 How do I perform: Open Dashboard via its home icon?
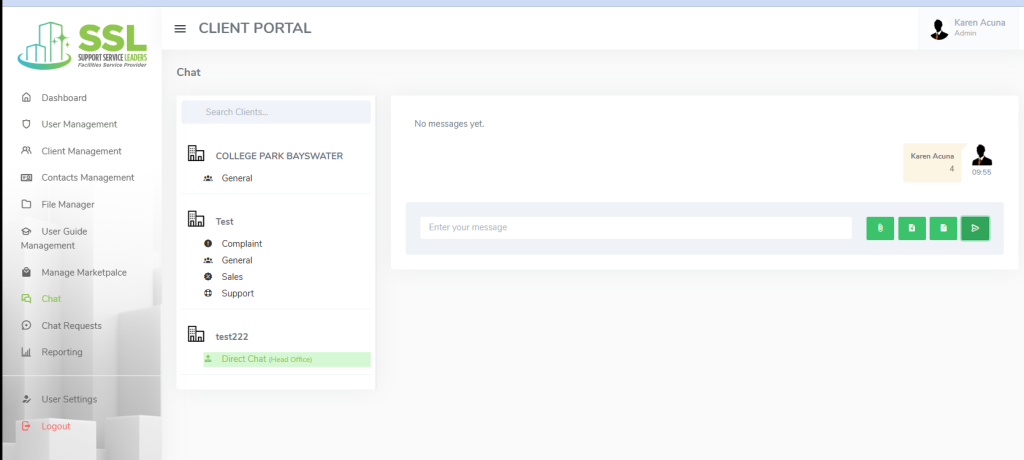coord(26,97)
